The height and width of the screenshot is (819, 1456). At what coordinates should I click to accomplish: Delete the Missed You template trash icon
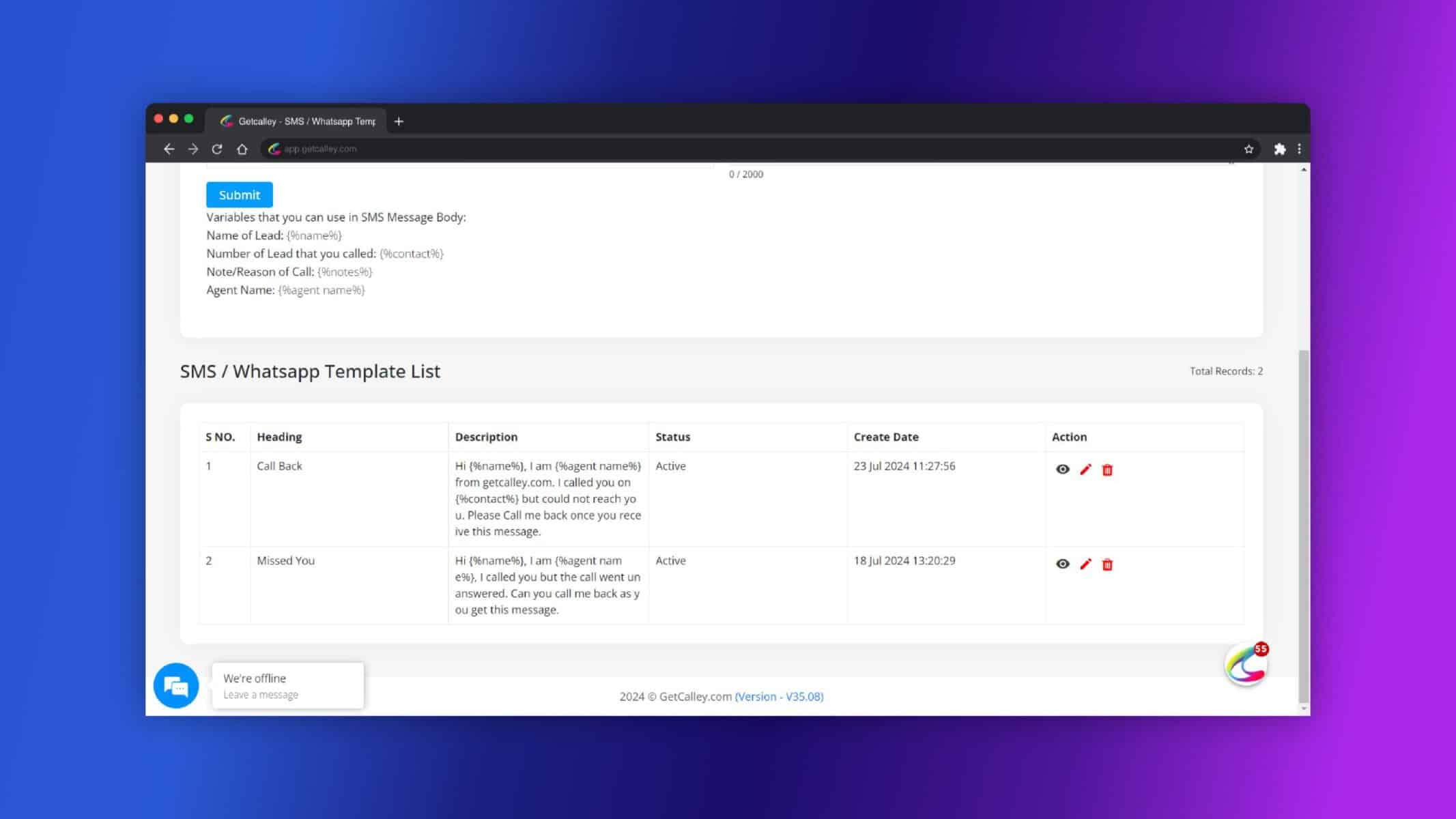(x=1107, y=564)
